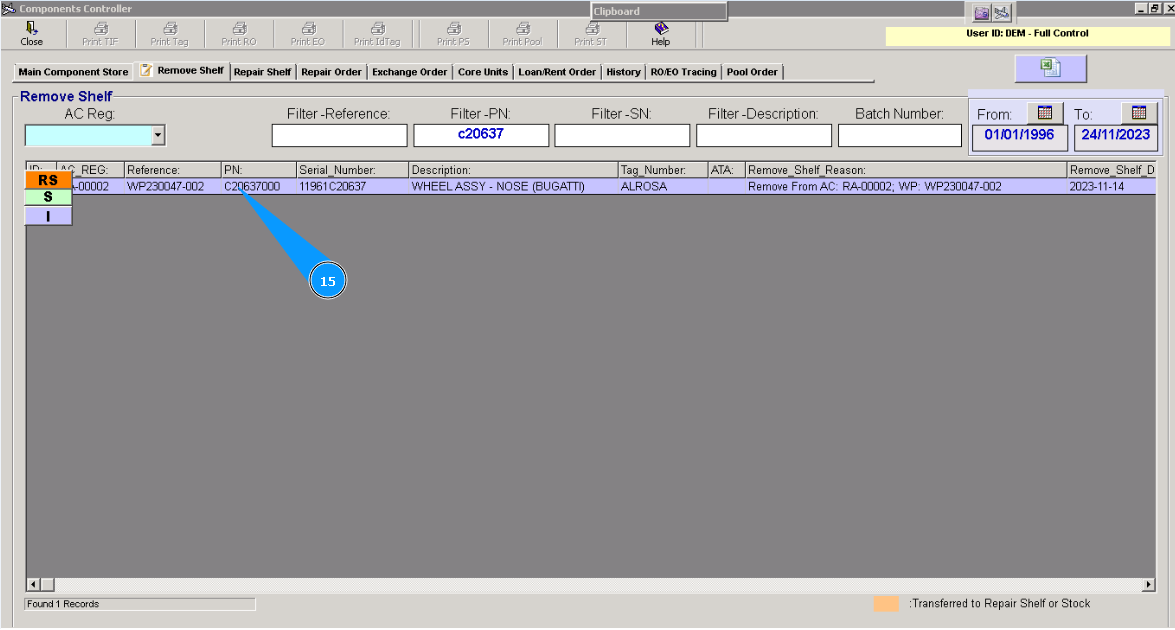Click the Print Pool toolbar icon
The image size is (1175, 630).
(x=522, y=34)
